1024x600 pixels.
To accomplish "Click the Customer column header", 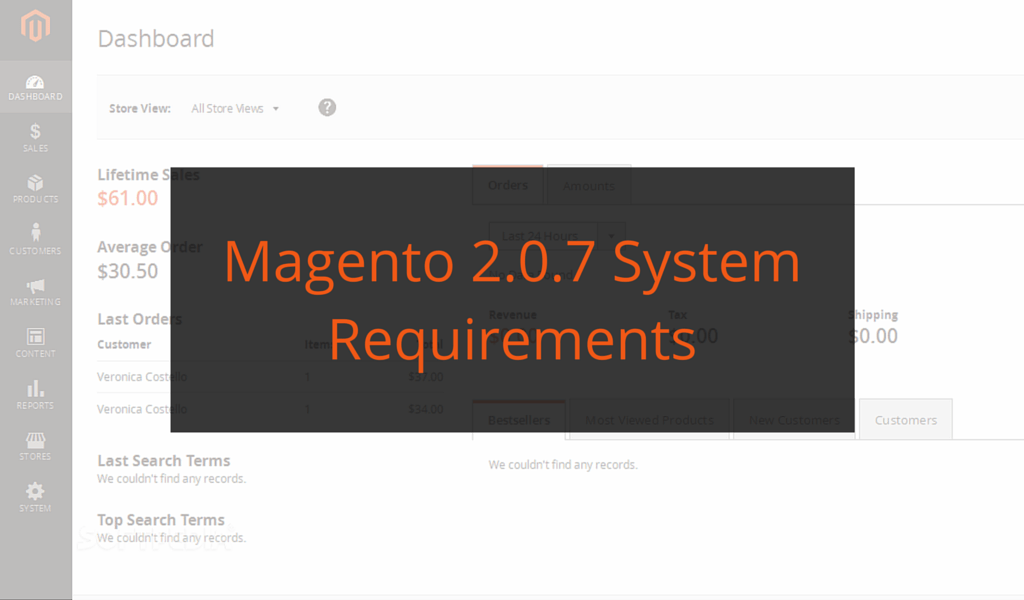I will pyautogui.click(x=124, y=344).
